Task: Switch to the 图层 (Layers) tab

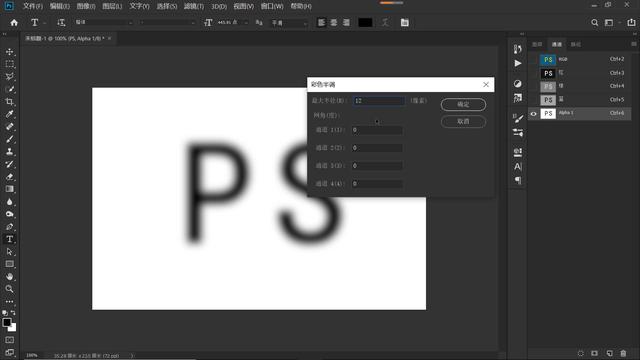Action: click(537, 44)
